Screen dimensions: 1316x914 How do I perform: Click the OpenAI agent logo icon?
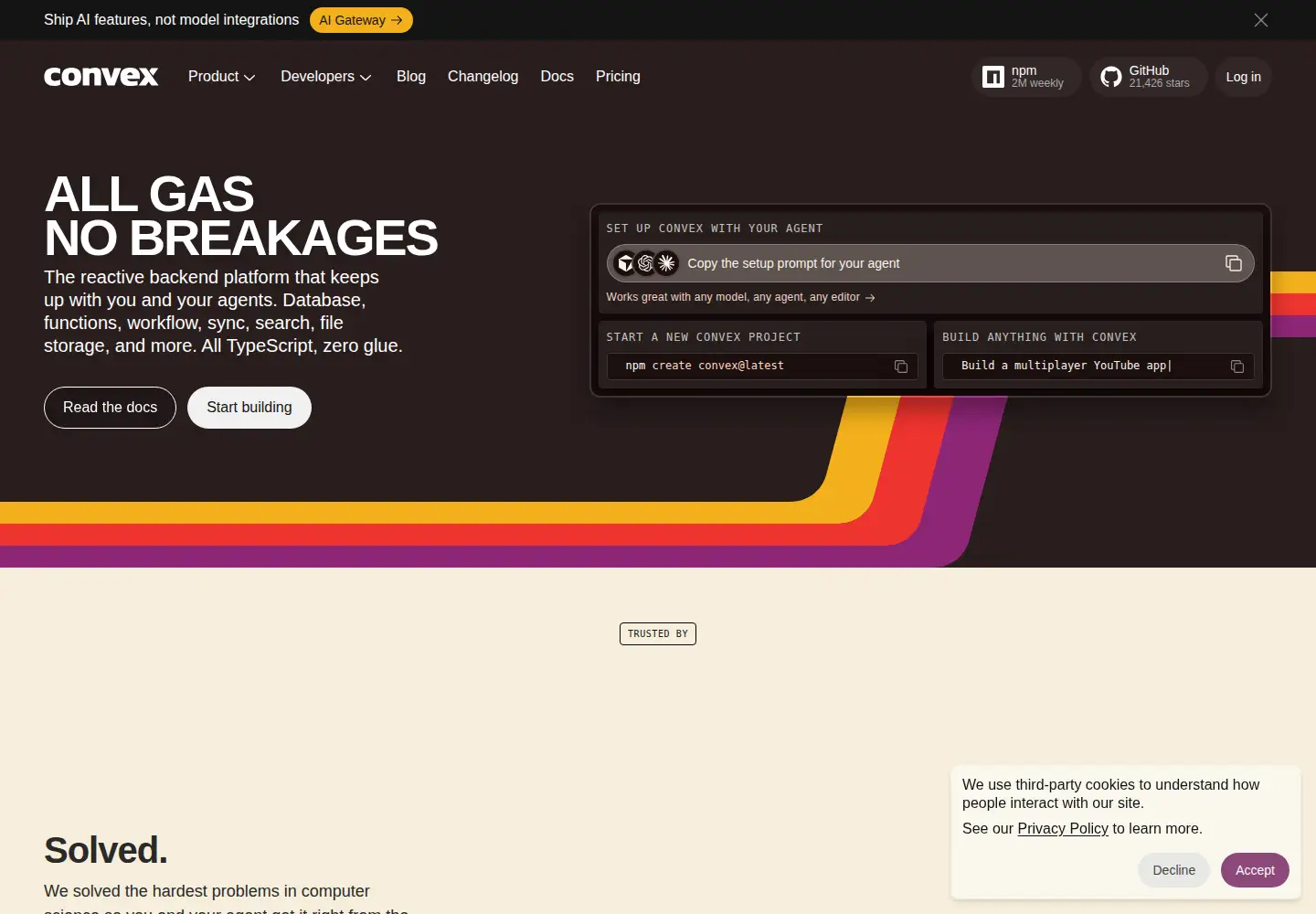[646, 263]
